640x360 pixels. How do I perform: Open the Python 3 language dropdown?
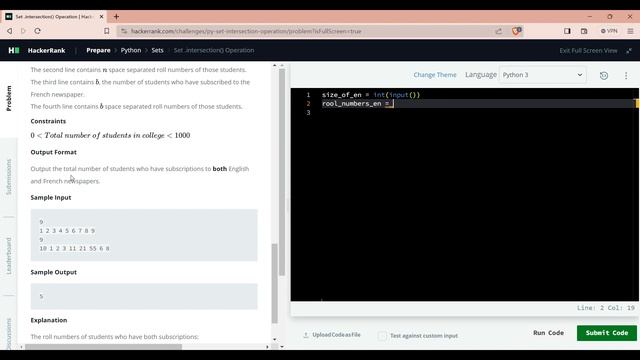tap(542, 75)
